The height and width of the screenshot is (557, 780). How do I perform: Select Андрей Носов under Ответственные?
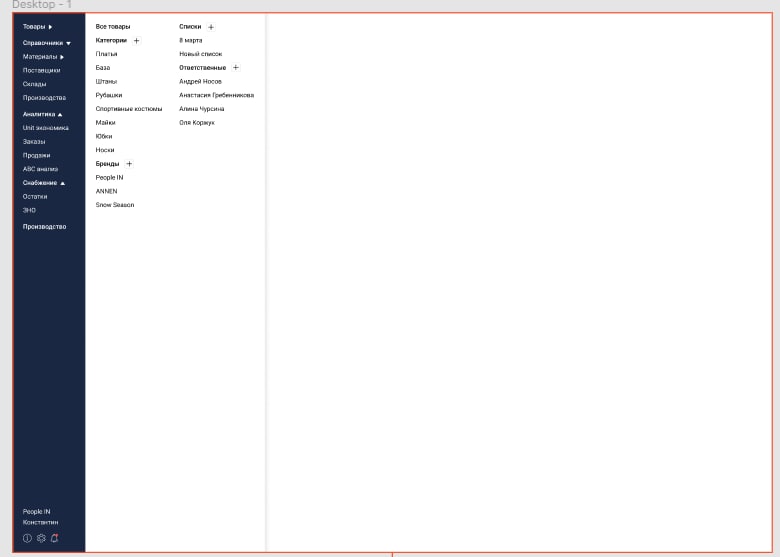pyautogui.click(x=200, y=82)
